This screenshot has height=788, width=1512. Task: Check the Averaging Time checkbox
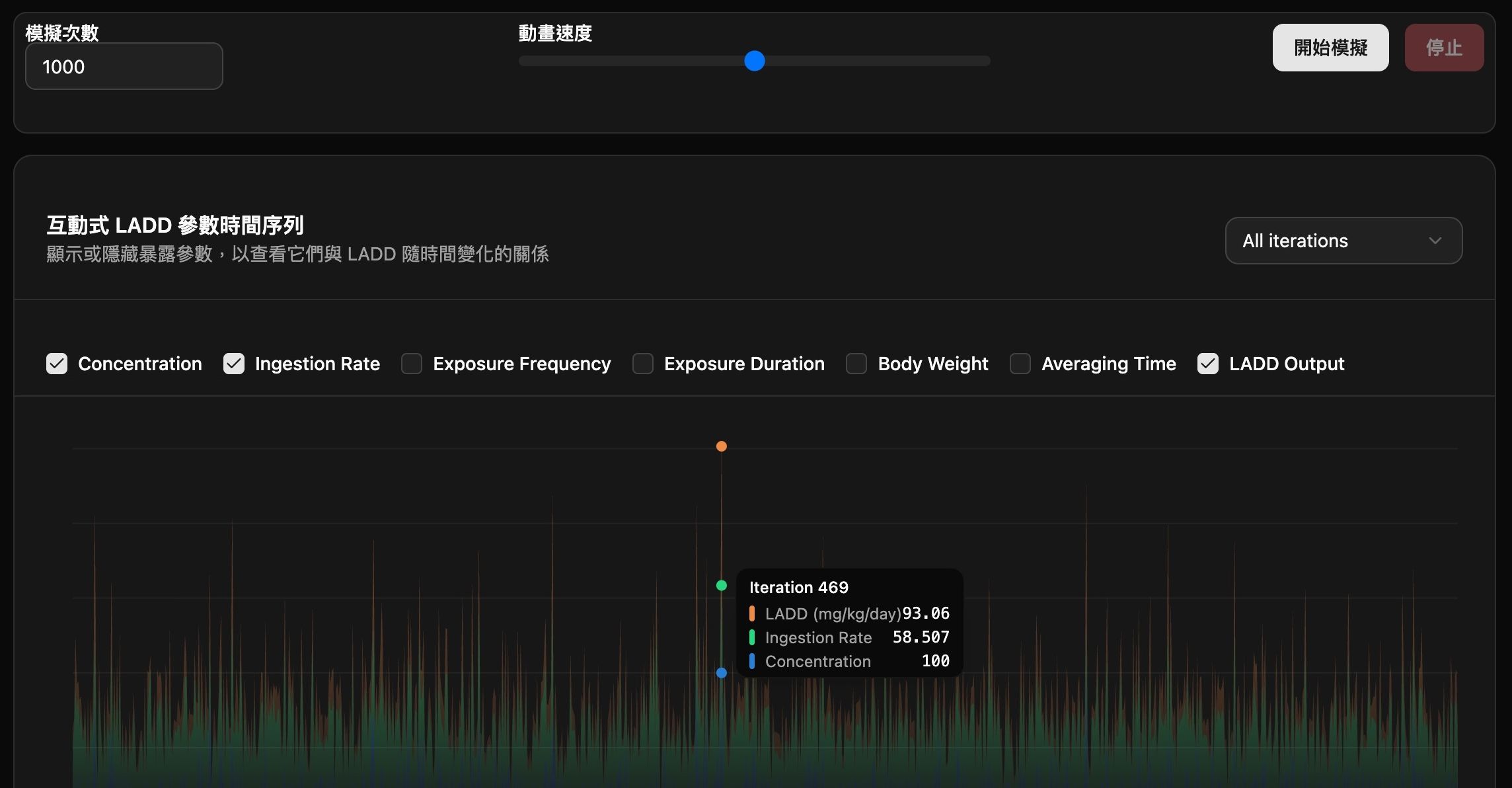tap(1020, 364)
